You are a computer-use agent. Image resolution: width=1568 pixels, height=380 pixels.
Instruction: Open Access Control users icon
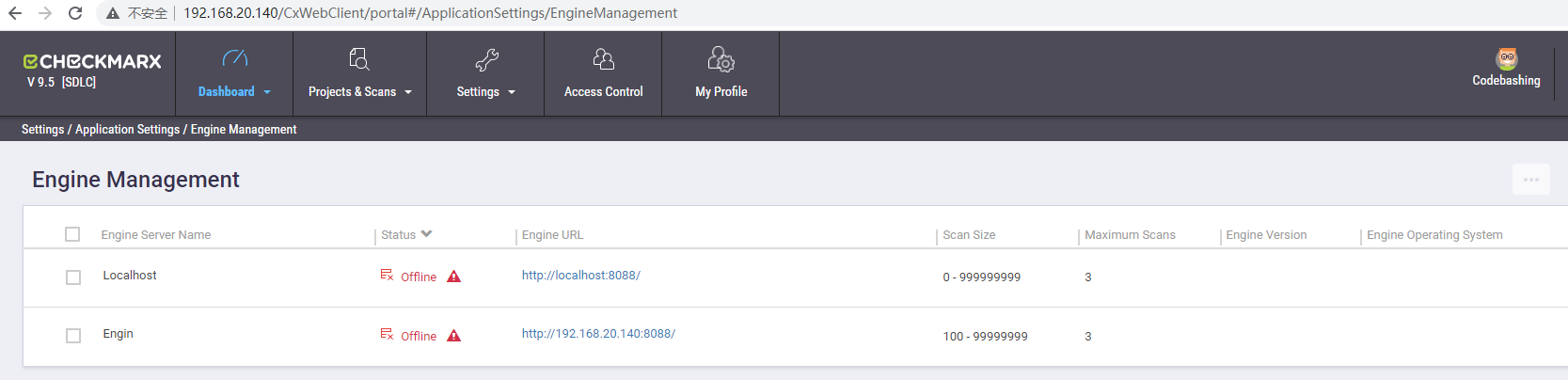pos(603,60)
